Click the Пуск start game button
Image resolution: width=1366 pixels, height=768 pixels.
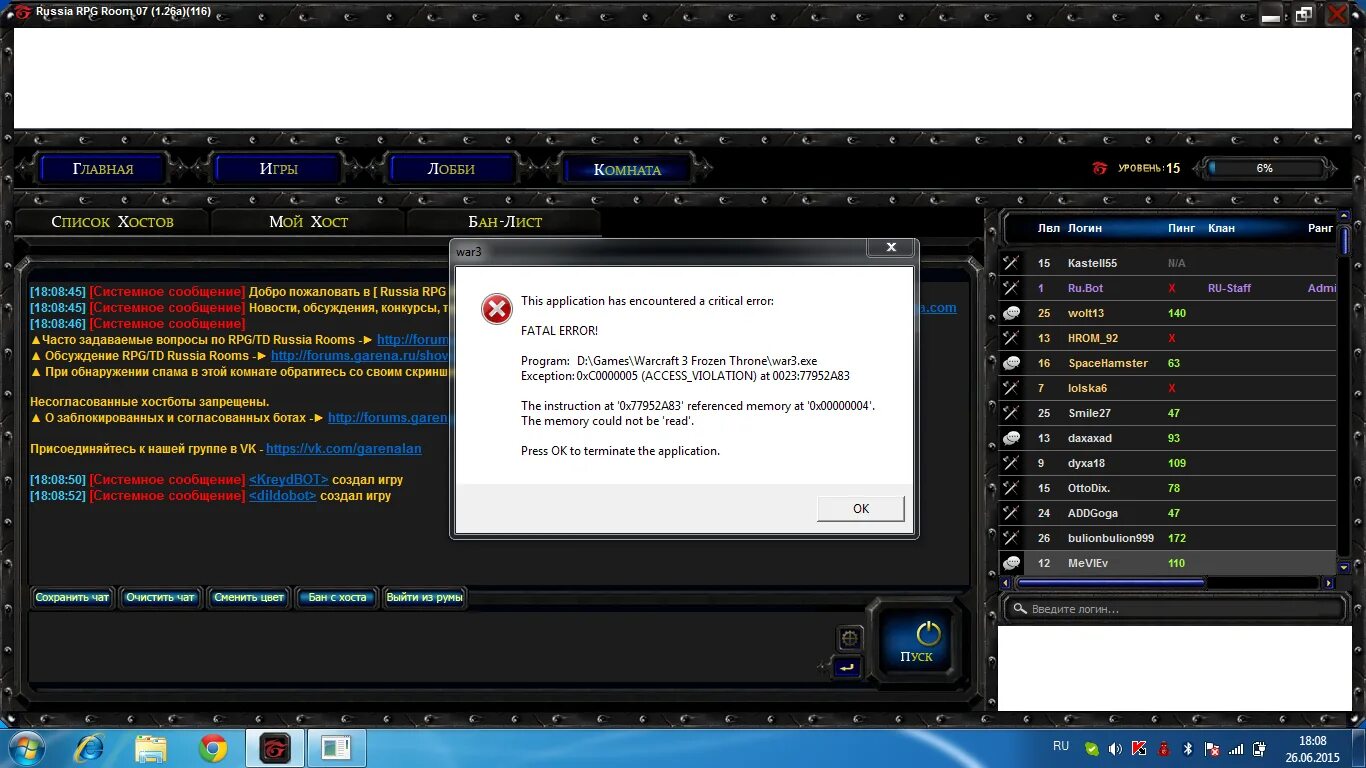pyautogui.click(x=916, y=643)
